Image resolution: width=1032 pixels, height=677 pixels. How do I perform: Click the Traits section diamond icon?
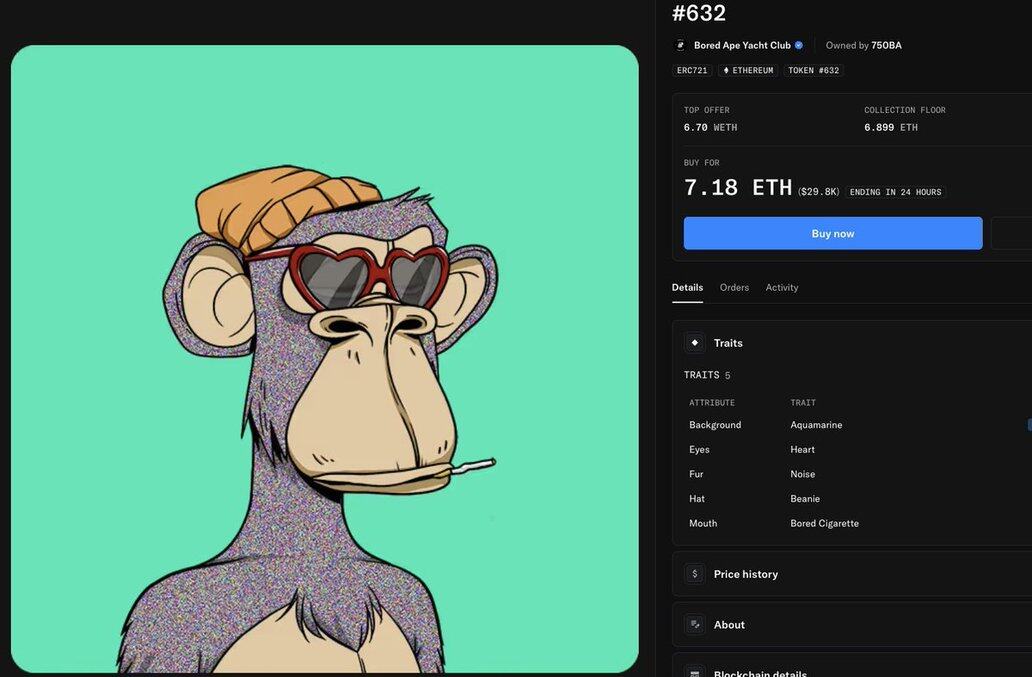click(694, 343)
